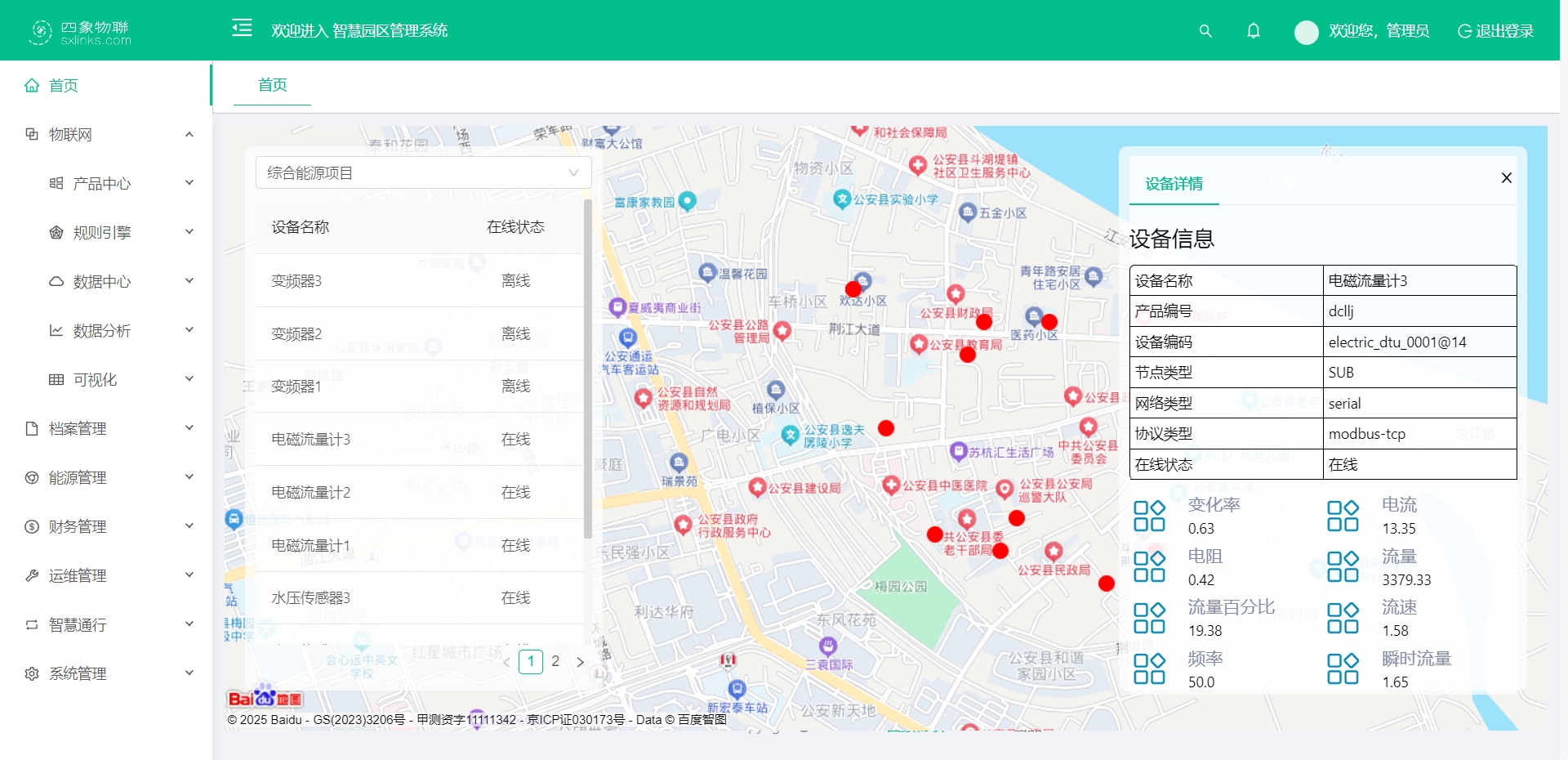This screenshot has width=1568, height=760.
Task: Click the 电流 metric icon
Action: (1343, 516)
